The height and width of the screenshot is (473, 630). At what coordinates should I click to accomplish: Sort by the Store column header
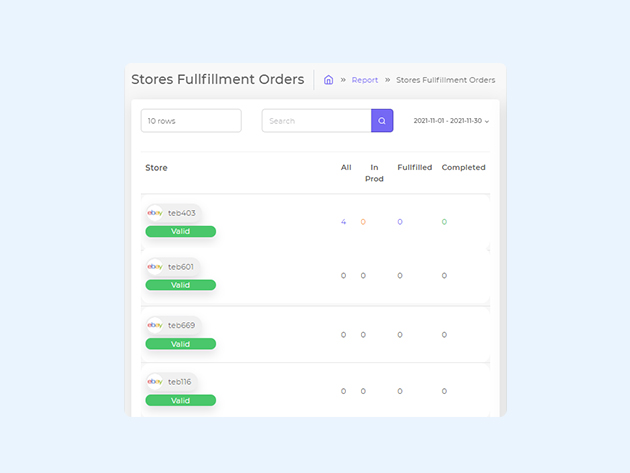click(156, 168)
